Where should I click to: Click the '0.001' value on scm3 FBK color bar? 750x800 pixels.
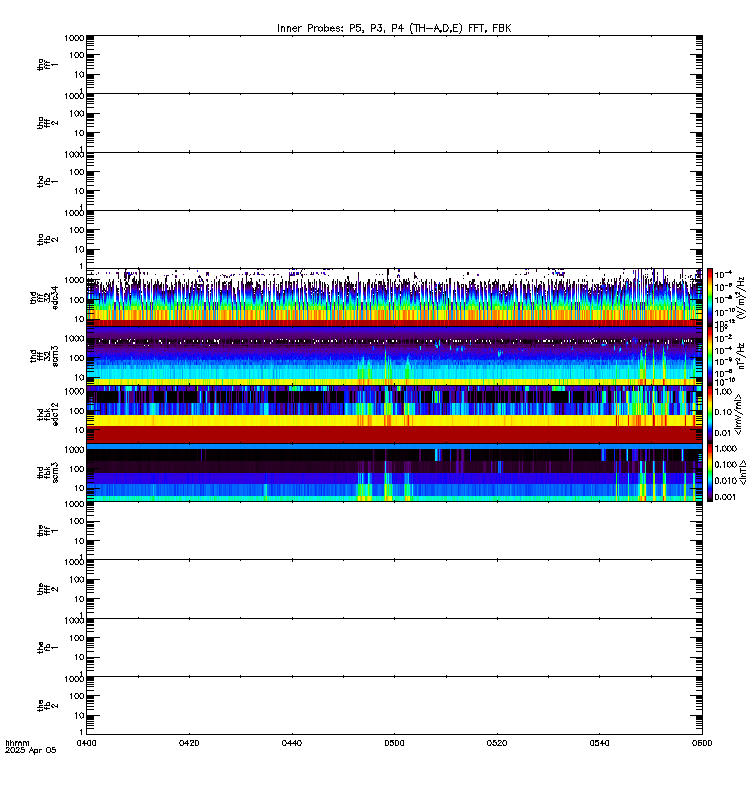726,497
